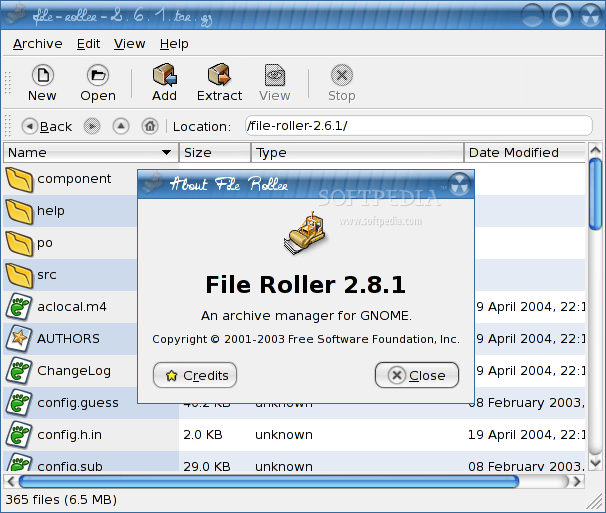
Task: Click the window resize grip corner
Action: 596,503
